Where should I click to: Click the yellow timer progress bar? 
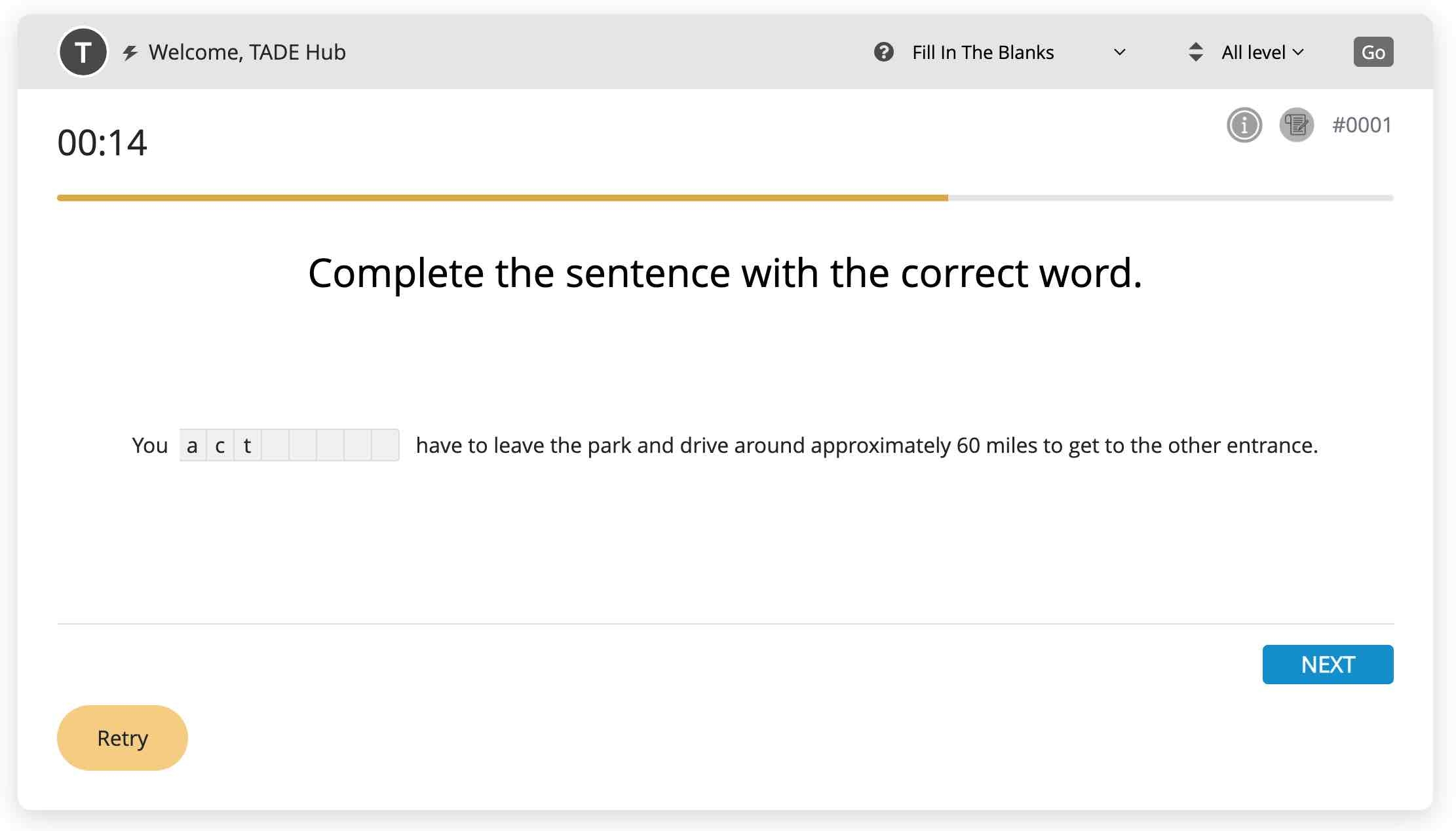pos(502,197)
